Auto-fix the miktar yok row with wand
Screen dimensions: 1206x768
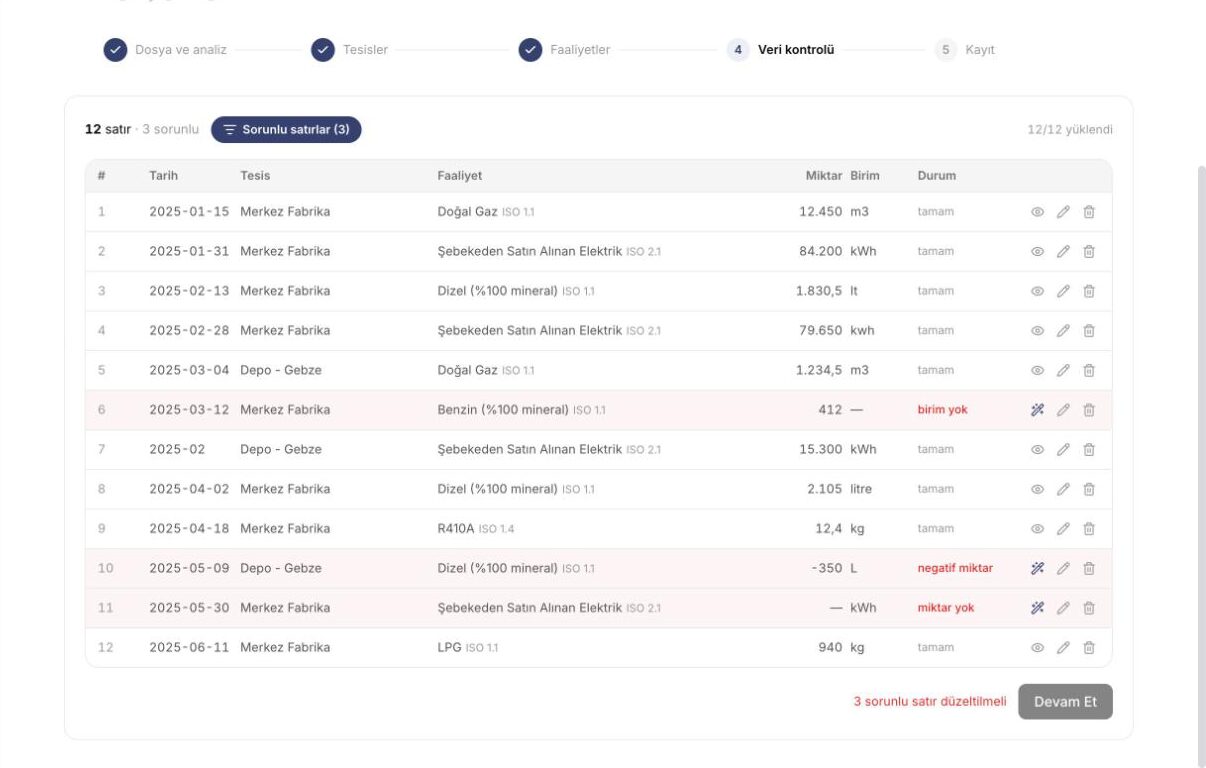tap(1037, 608)
